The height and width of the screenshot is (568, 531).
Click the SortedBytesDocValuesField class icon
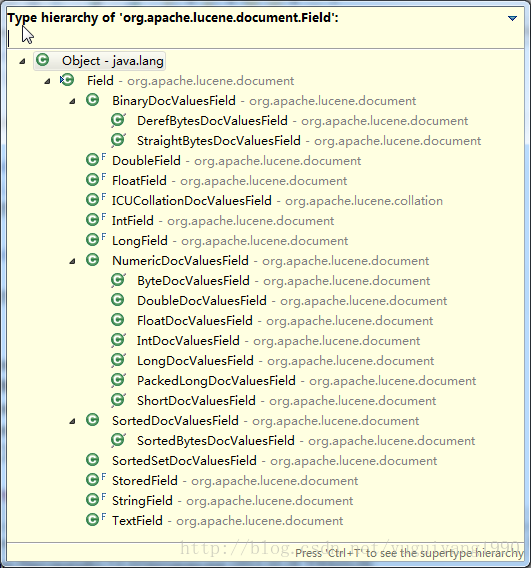118,440
